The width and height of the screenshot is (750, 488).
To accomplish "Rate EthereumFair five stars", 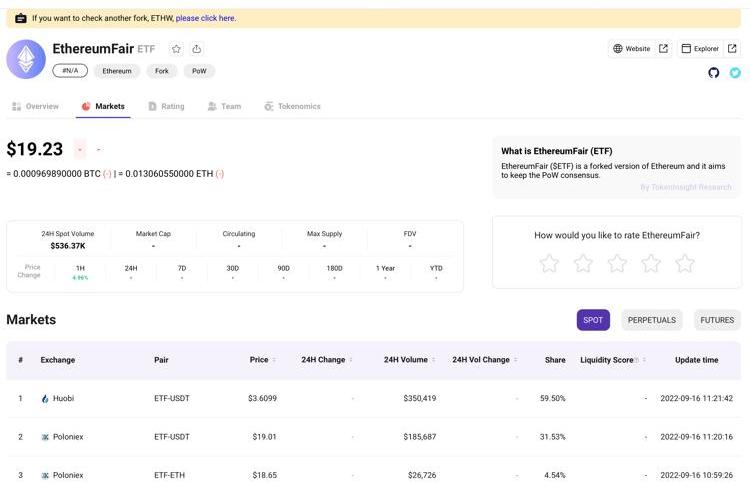I will pyautogui.click(x=685, y=263).
